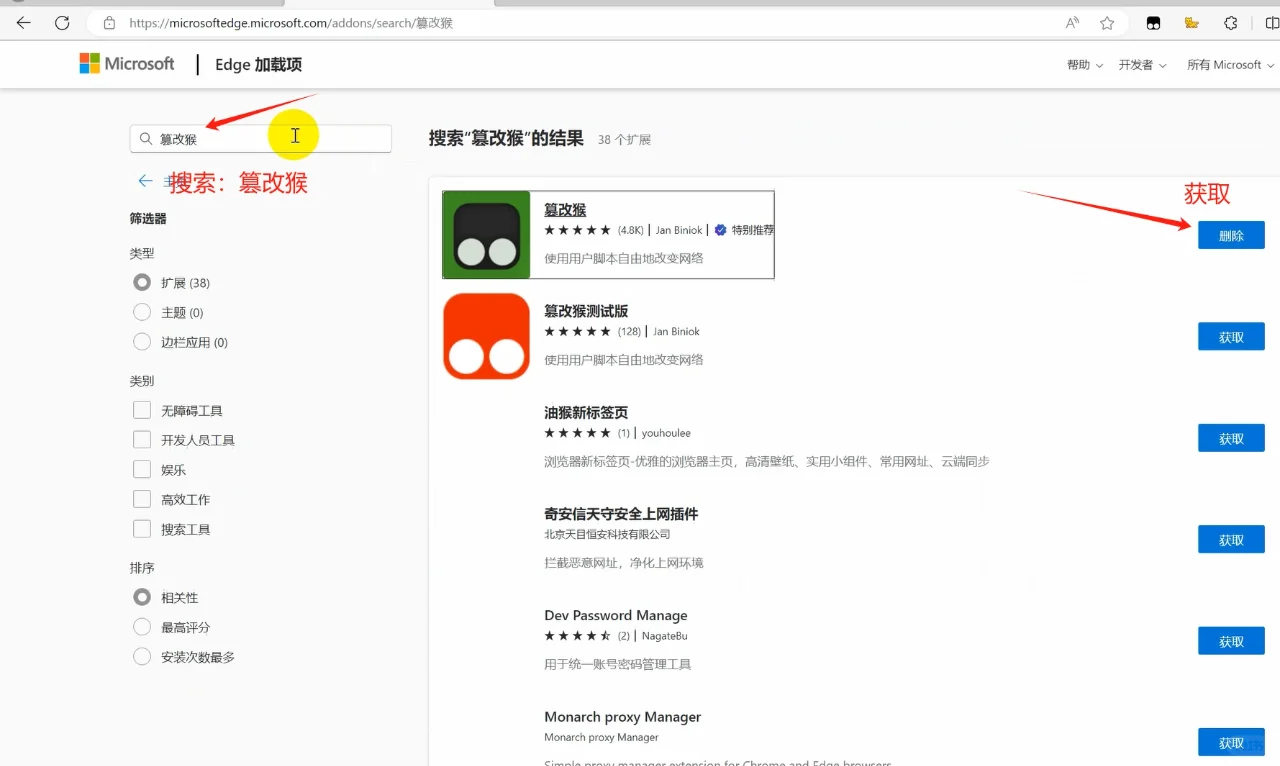
Task: Open the 开发者 dropdown menu
Action: 1141,64
